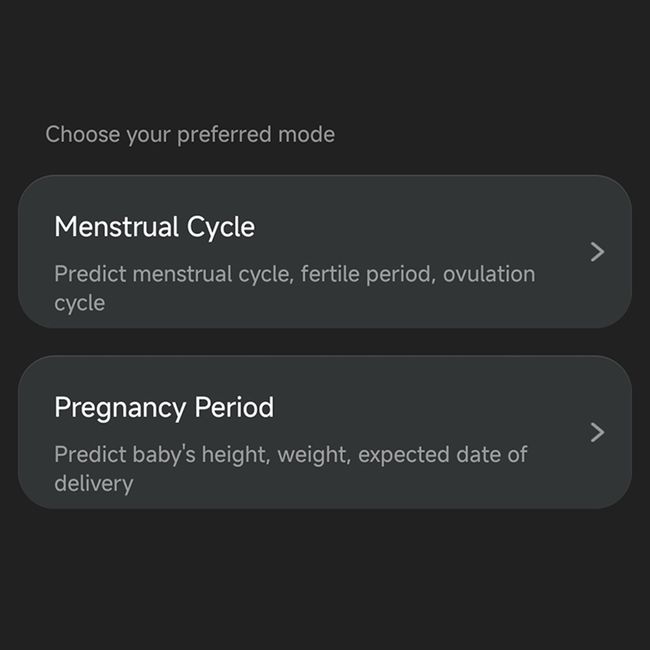Expand Menstrual Cycle using its right arrow

point(597,252)
